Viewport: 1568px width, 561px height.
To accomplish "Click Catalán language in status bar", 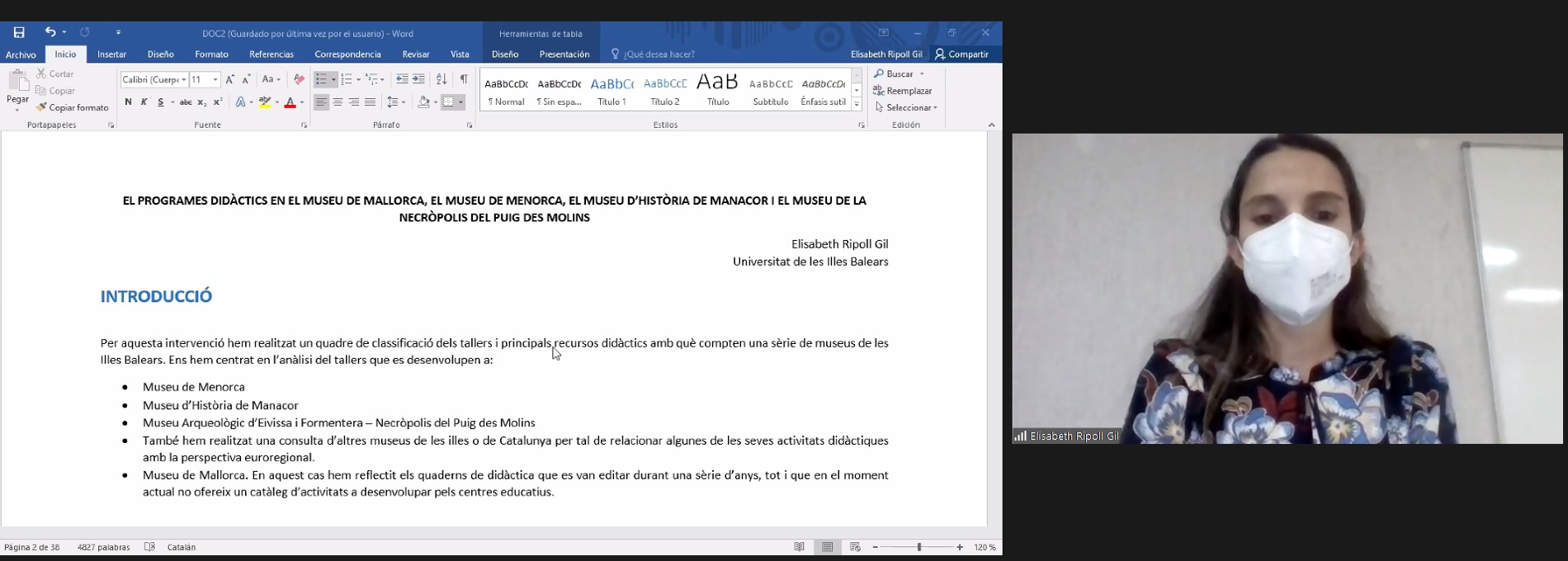I will pyautogui.click(x=182, y=547).
